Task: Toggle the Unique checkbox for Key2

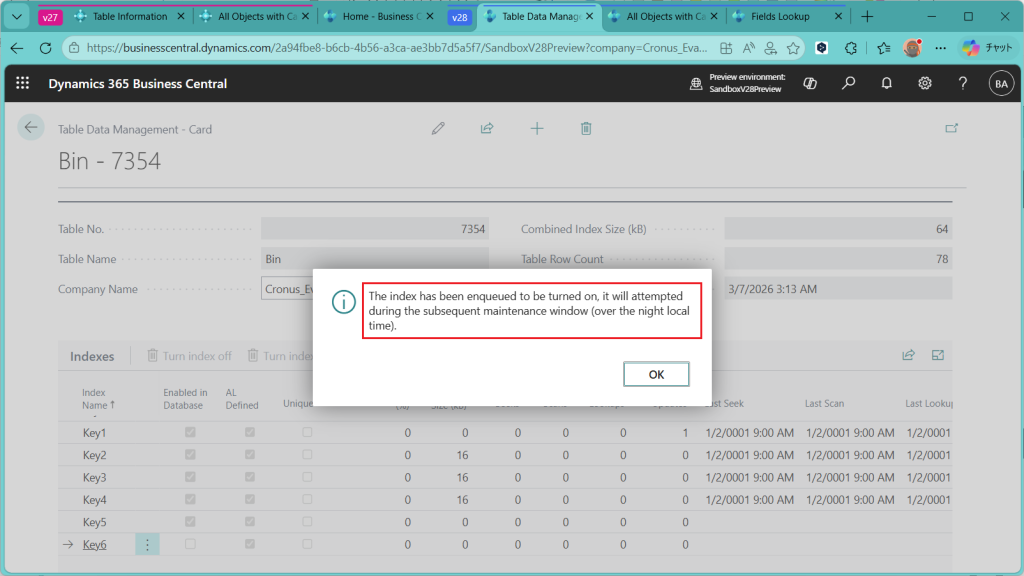Action: point(307,455)
